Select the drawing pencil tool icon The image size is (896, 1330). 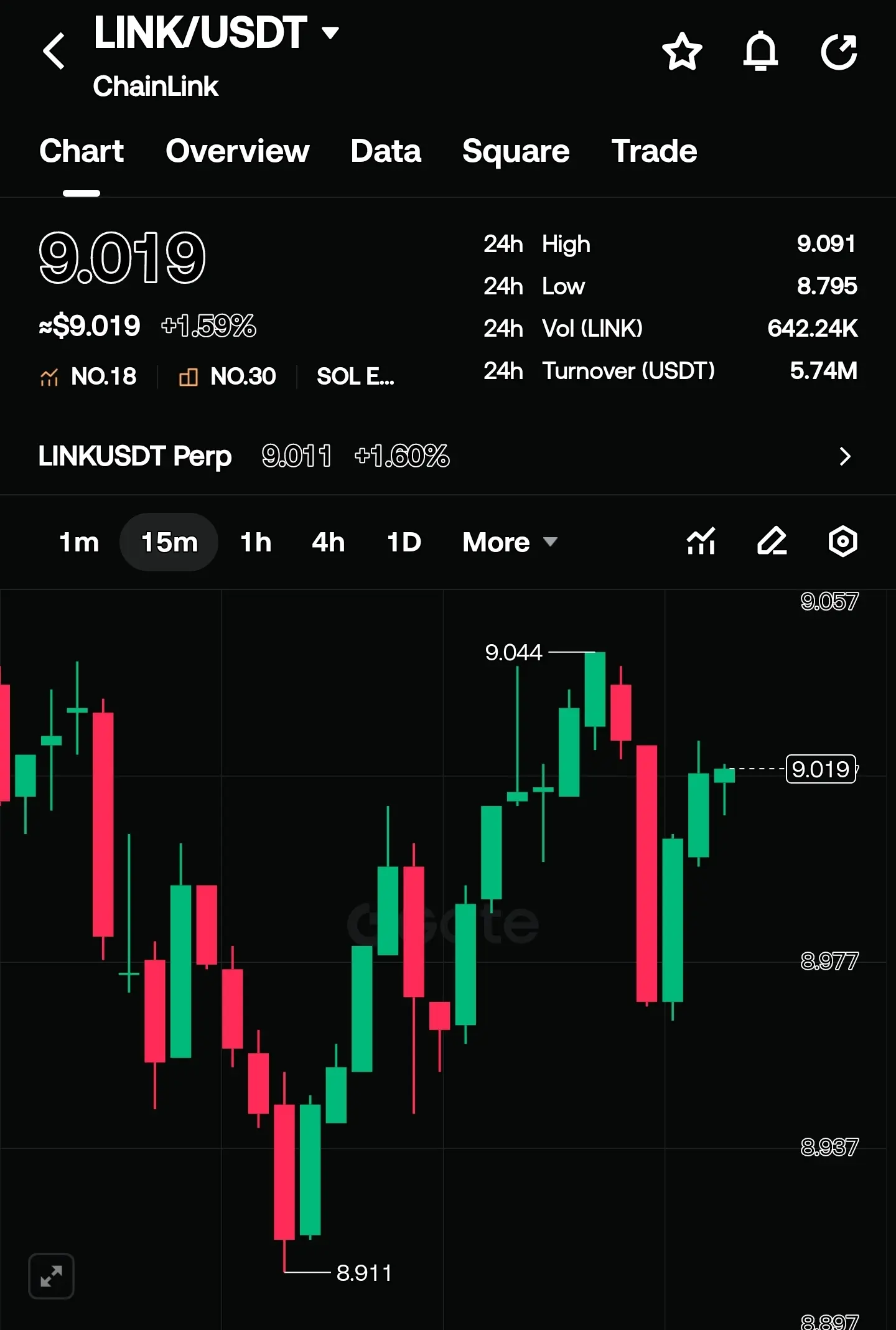[772, 541]
